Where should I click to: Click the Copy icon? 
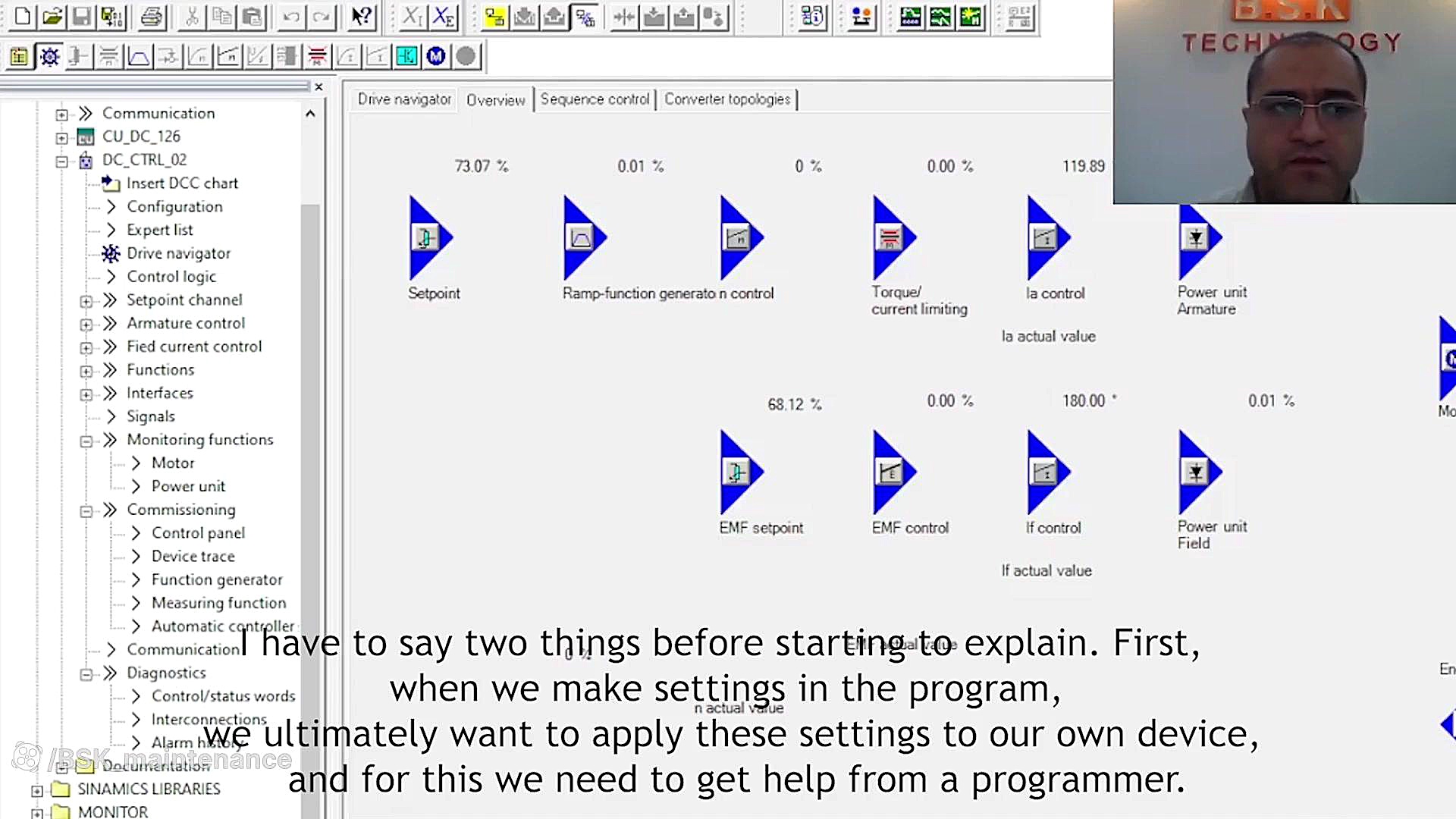coord(222,17)
